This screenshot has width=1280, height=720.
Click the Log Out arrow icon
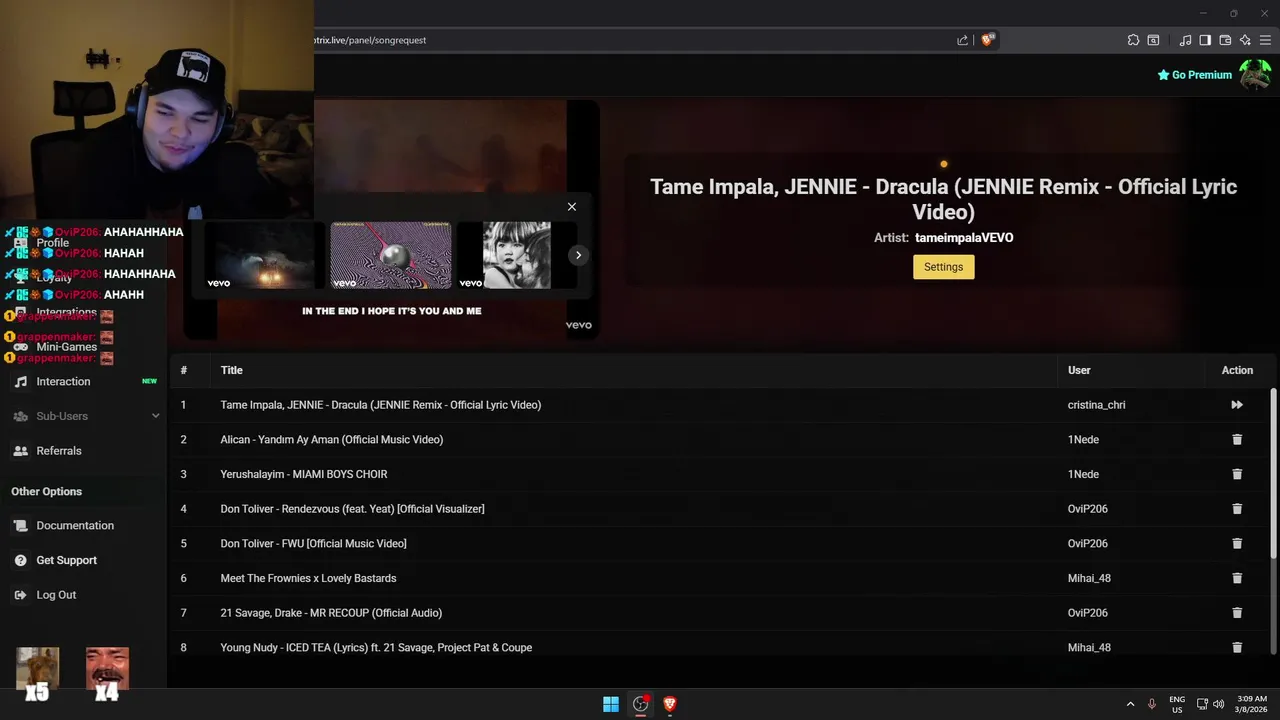(x=20, y=595)
